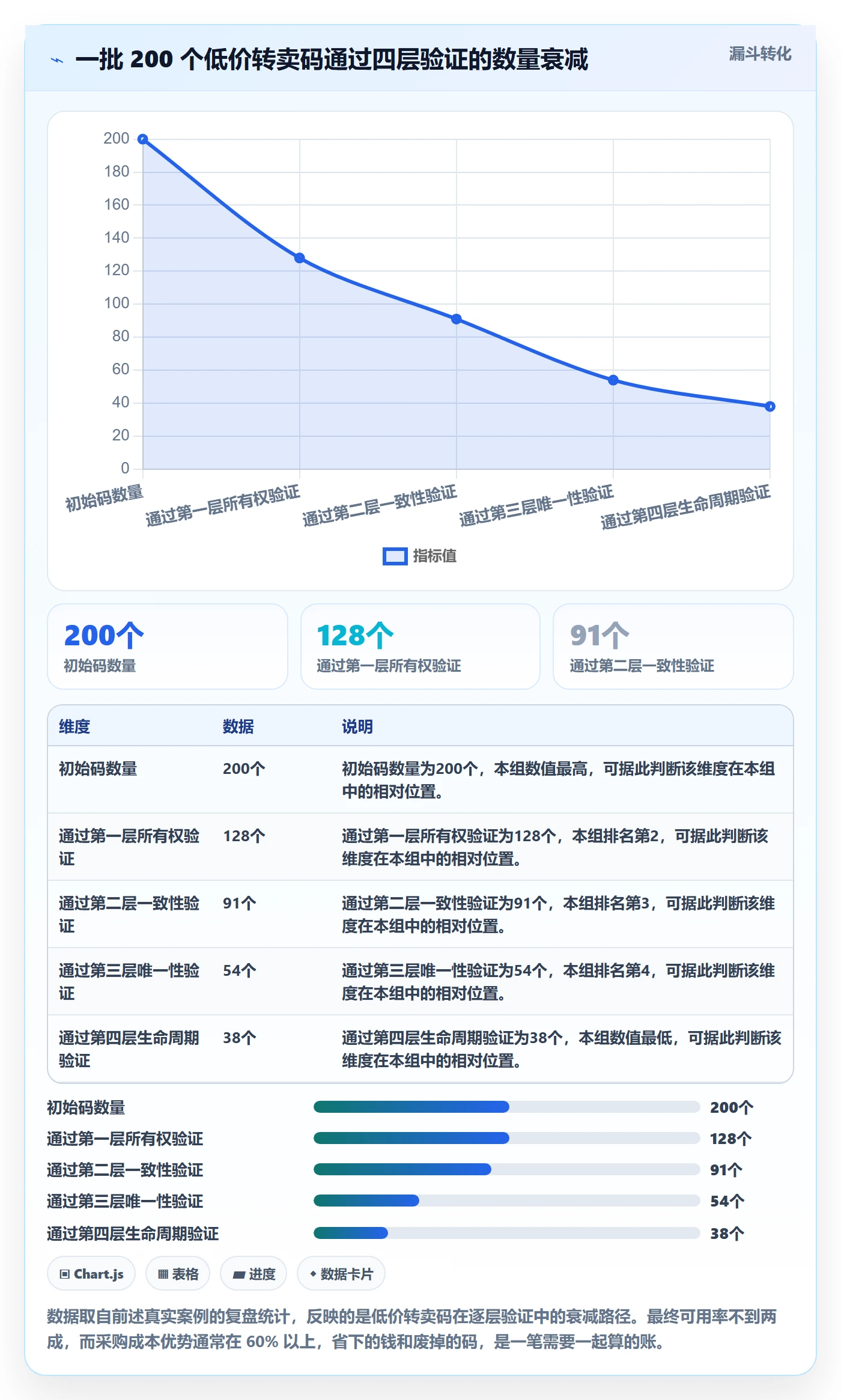Screen dimensions: 841x1400
Task: Click the 通过第三层唯一性验证 progress bar
Action: coord(506,1201)
